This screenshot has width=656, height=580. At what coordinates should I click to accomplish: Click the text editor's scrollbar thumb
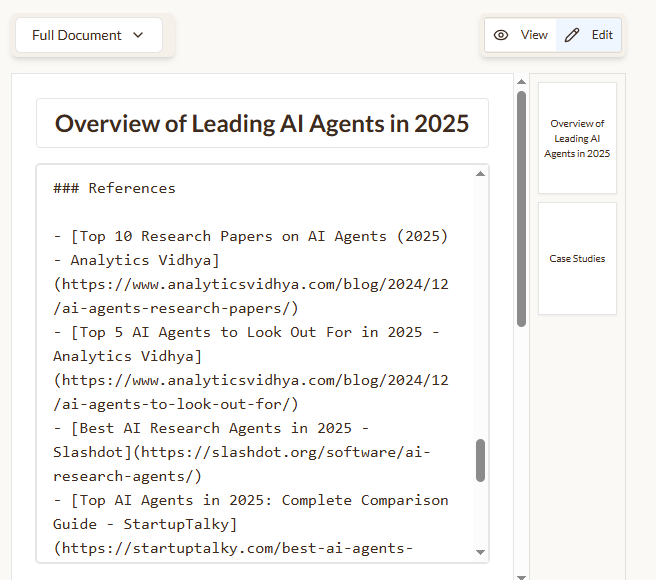(480, 460)
